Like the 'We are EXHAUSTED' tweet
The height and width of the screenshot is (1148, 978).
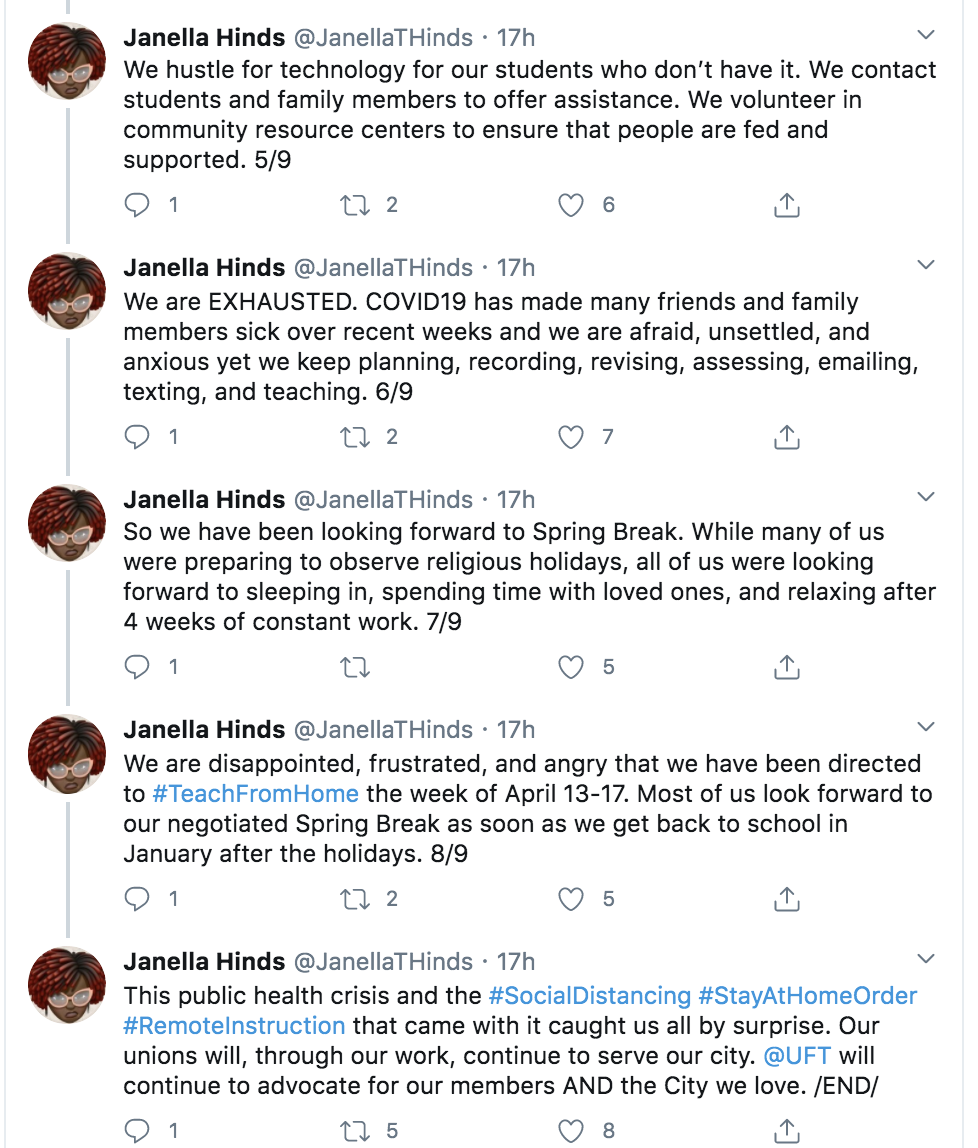571,437
